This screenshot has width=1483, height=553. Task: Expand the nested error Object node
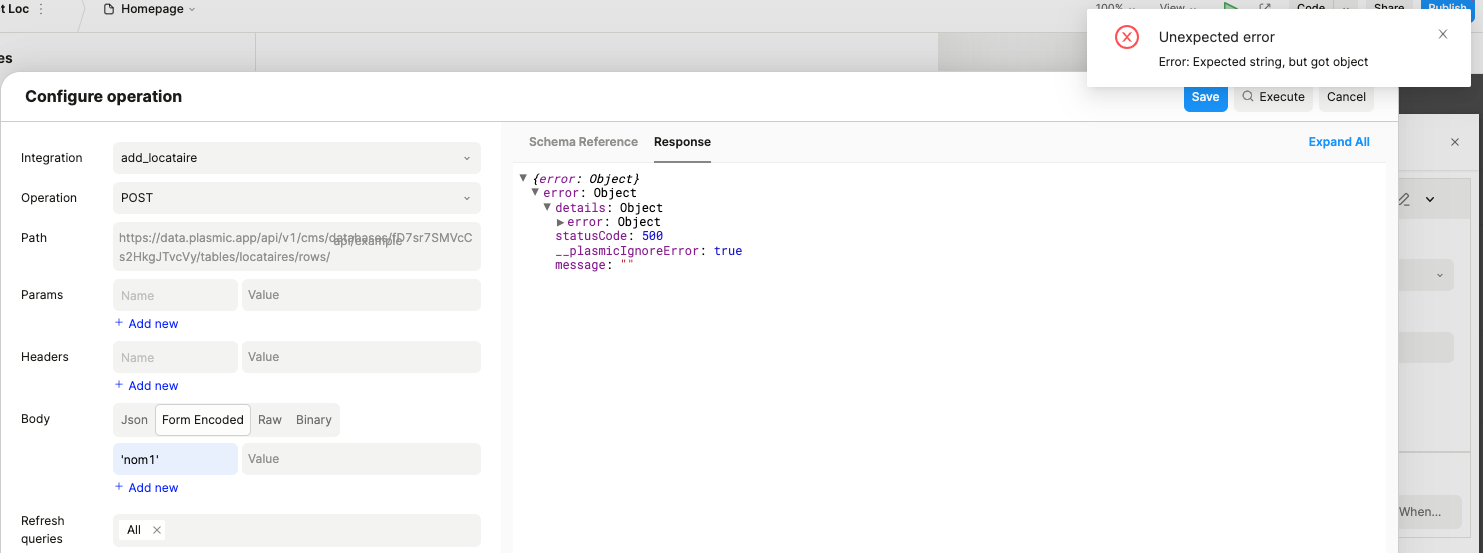561,222
